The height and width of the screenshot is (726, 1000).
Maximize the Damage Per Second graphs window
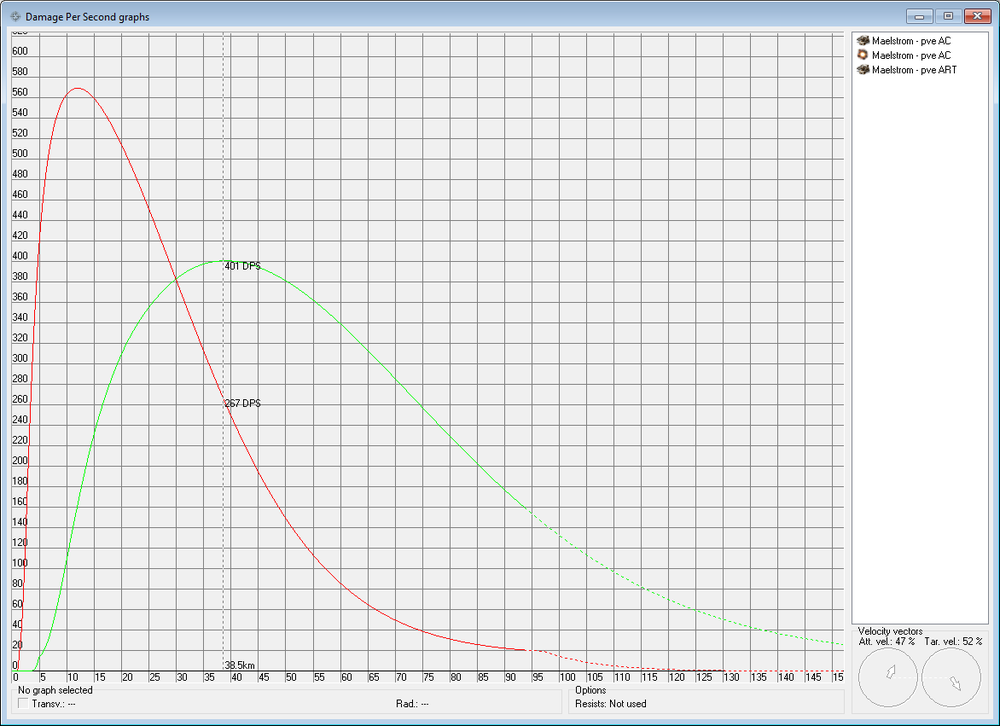pos(947,16)
